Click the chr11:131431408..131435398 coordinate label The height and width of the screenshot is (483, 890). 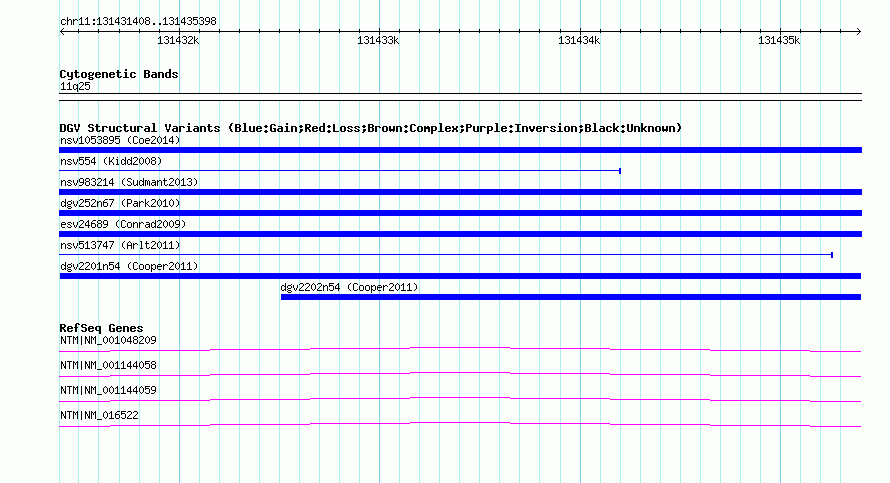pos(138,22)
